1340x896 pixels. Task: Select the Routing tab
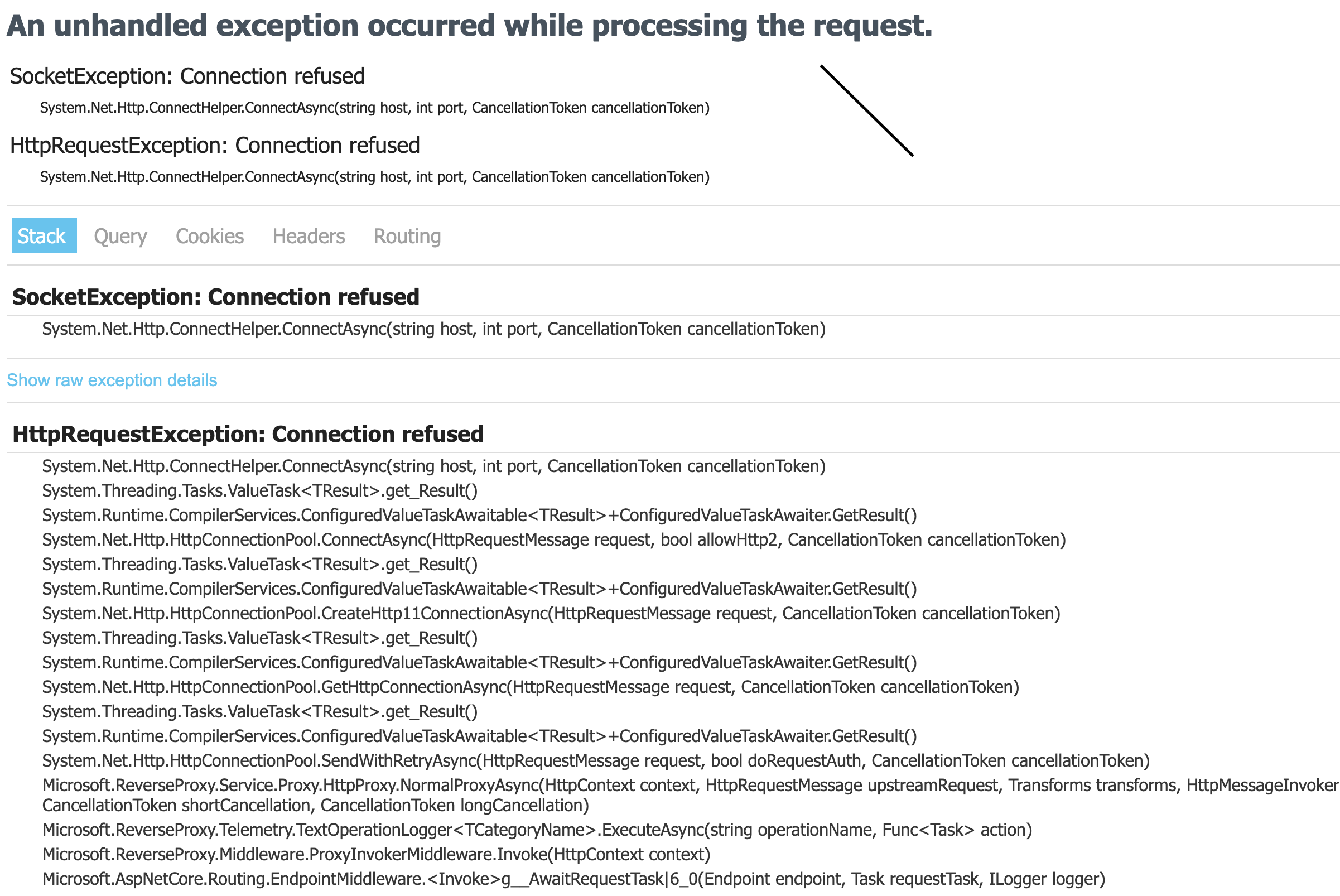coord(407,236)
